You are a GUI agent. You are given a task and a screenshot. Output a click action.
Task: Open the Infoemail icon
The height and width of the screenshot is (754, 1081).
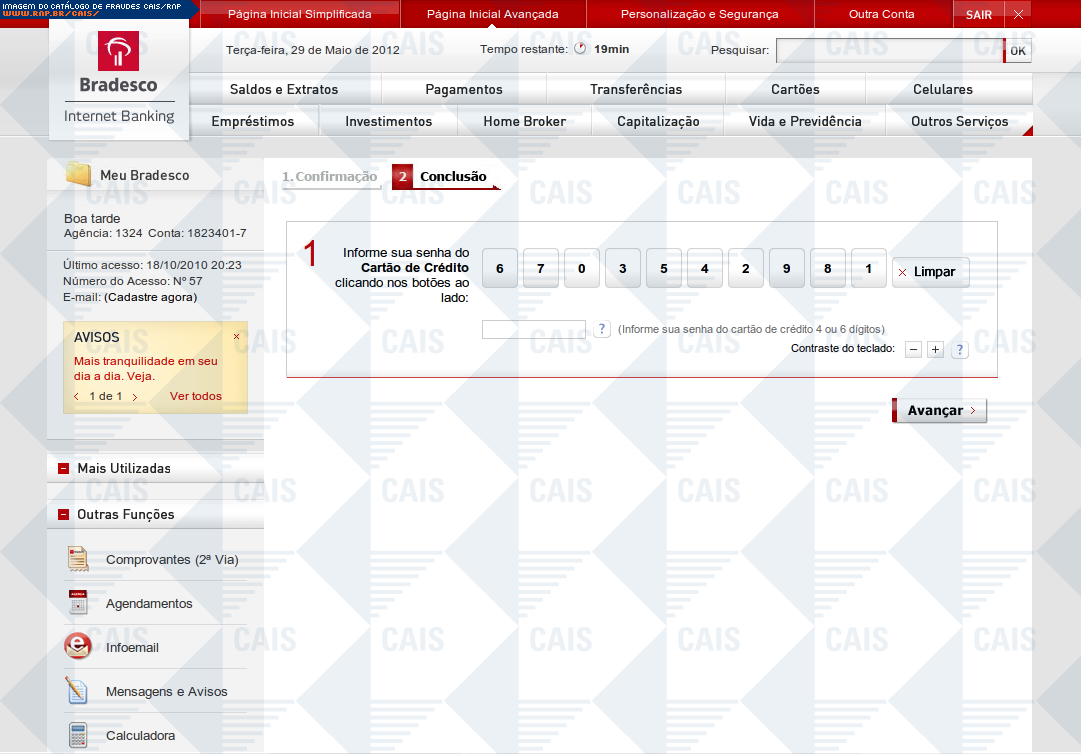point(78,647)
